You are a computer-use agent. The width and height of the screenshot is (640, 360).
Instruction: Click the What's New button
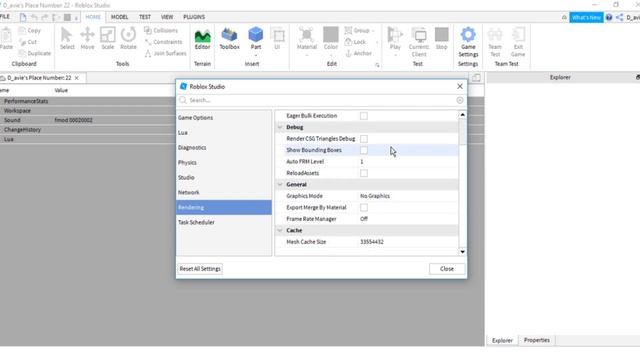click(586, 17)
